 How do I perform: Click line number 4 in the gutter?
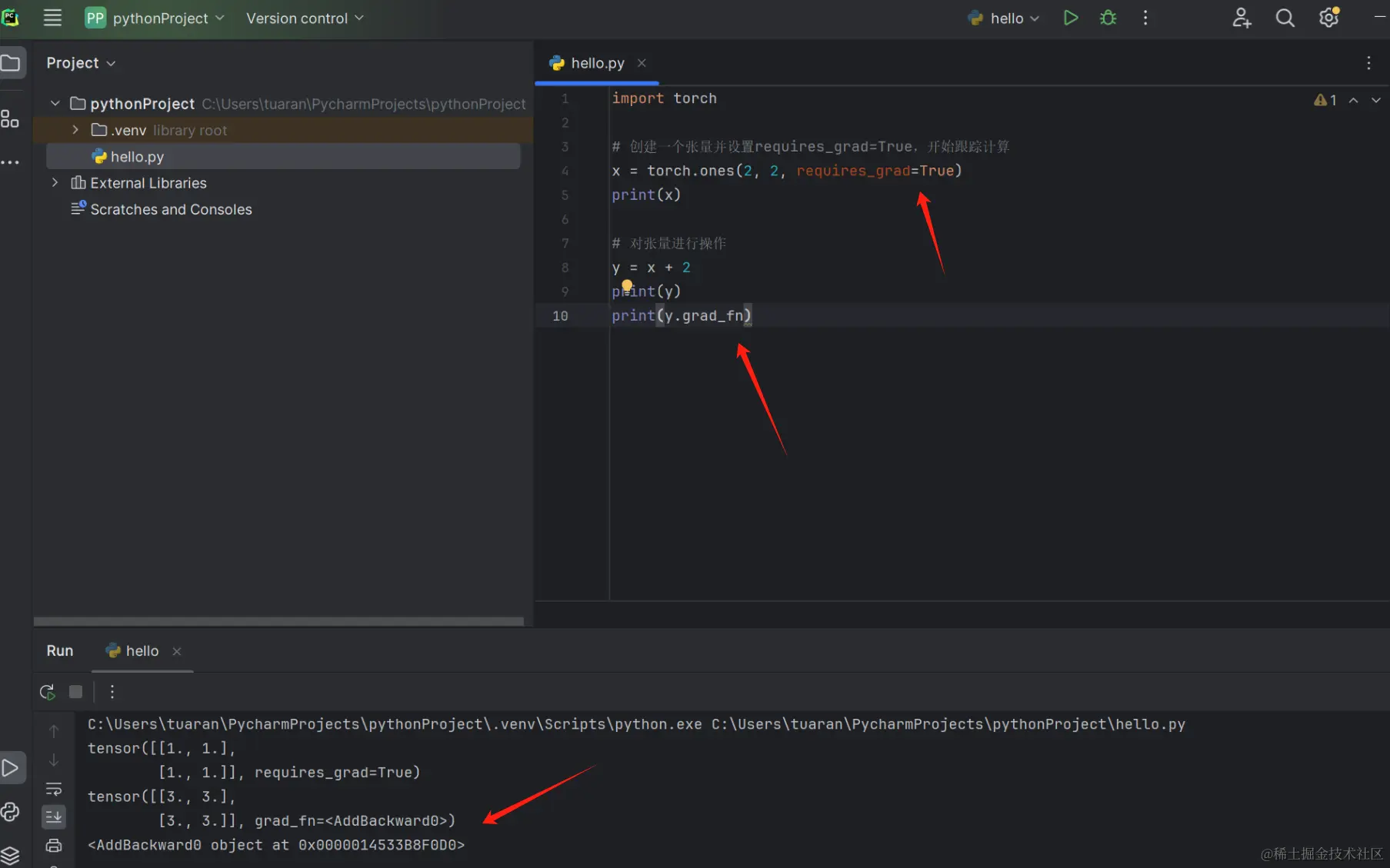565,171
